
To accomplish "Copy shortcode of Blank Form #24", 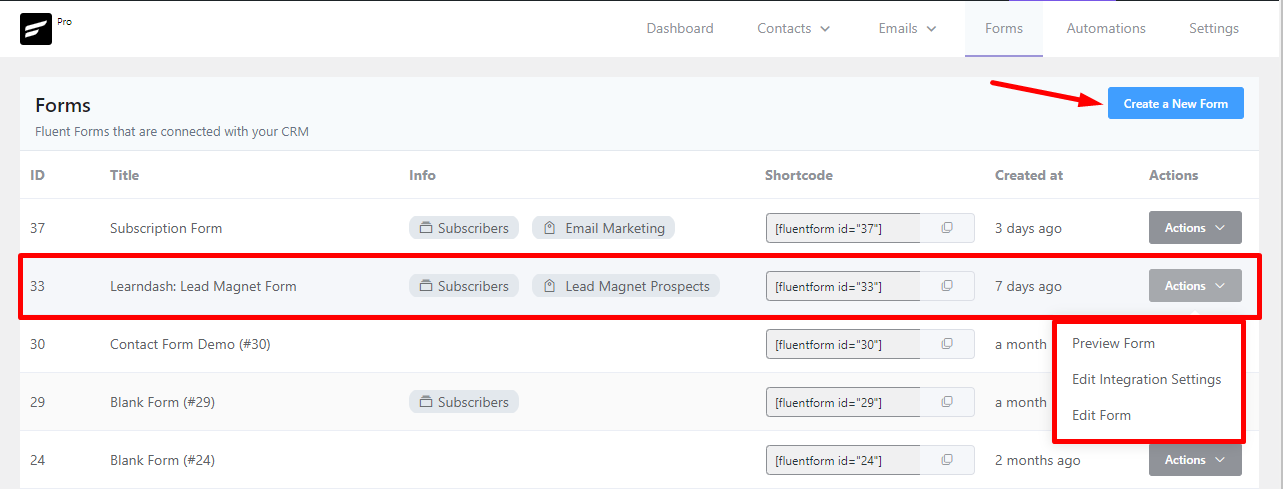I will pos(946,460).
